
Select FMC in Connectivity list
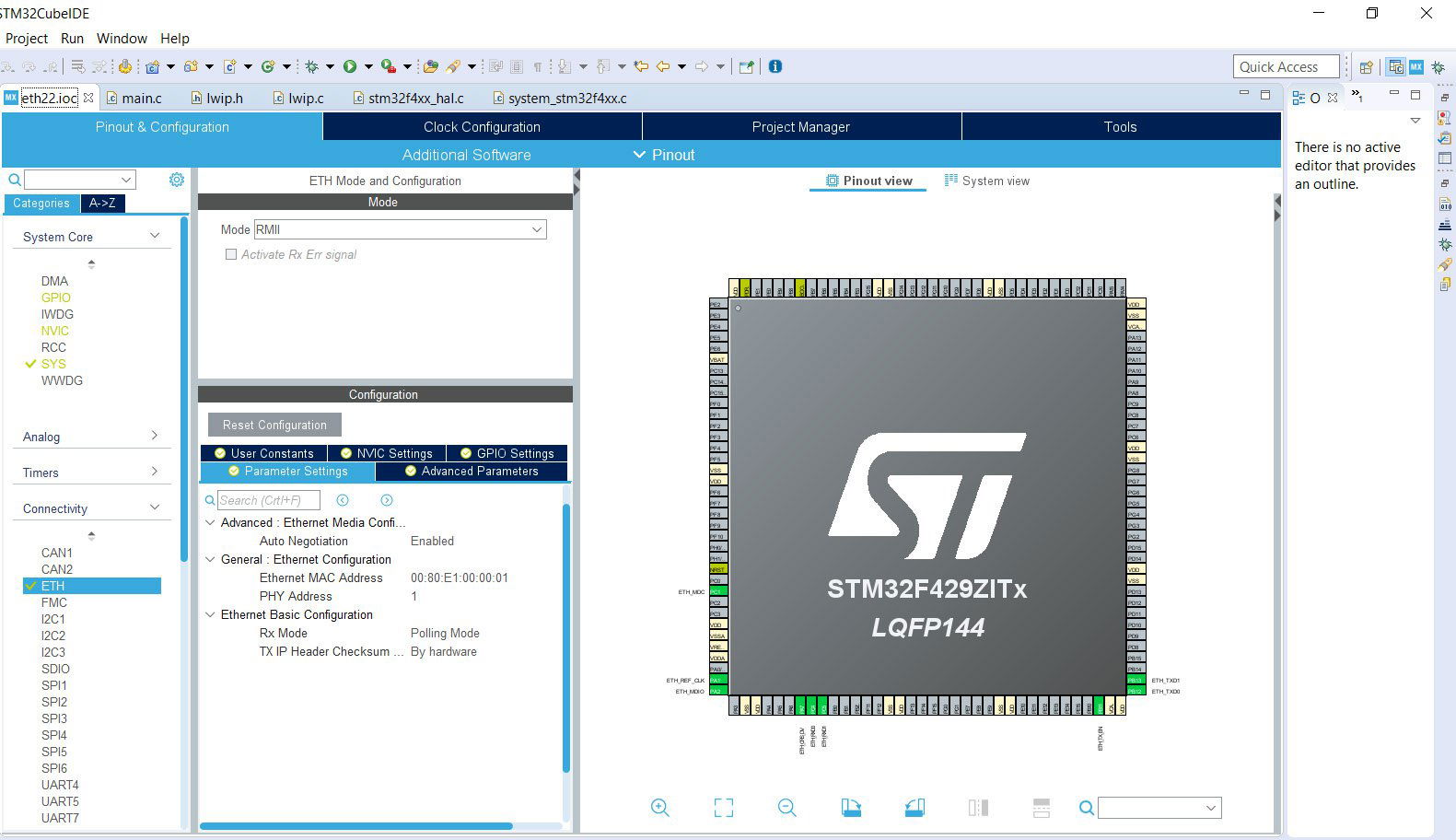click(53, 602)
